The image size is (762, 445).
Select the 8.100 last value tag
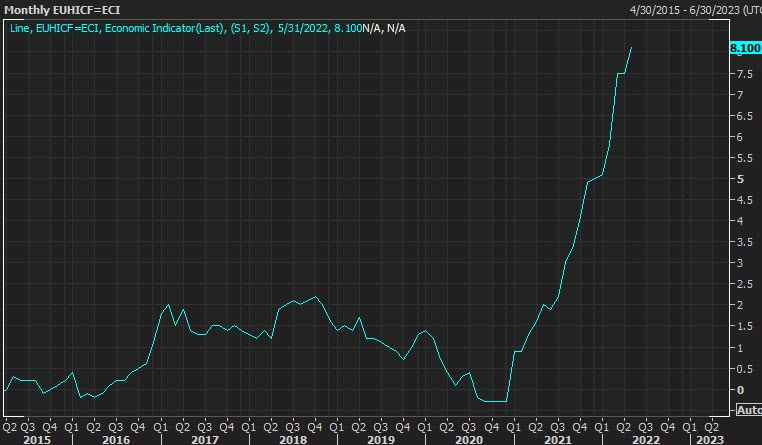746,48
